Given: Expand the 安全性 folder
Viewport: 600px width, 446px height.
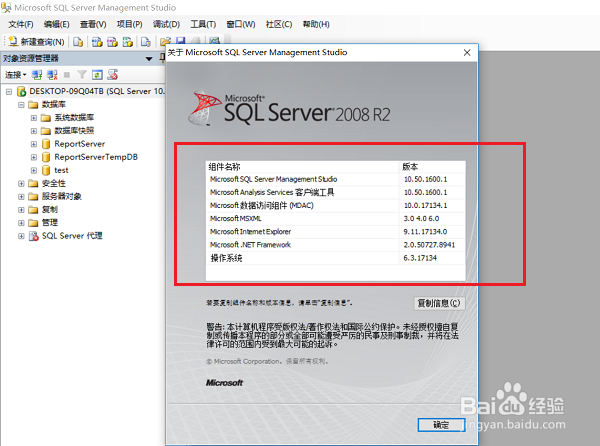Looking at the screenshot, I should 21,184.
